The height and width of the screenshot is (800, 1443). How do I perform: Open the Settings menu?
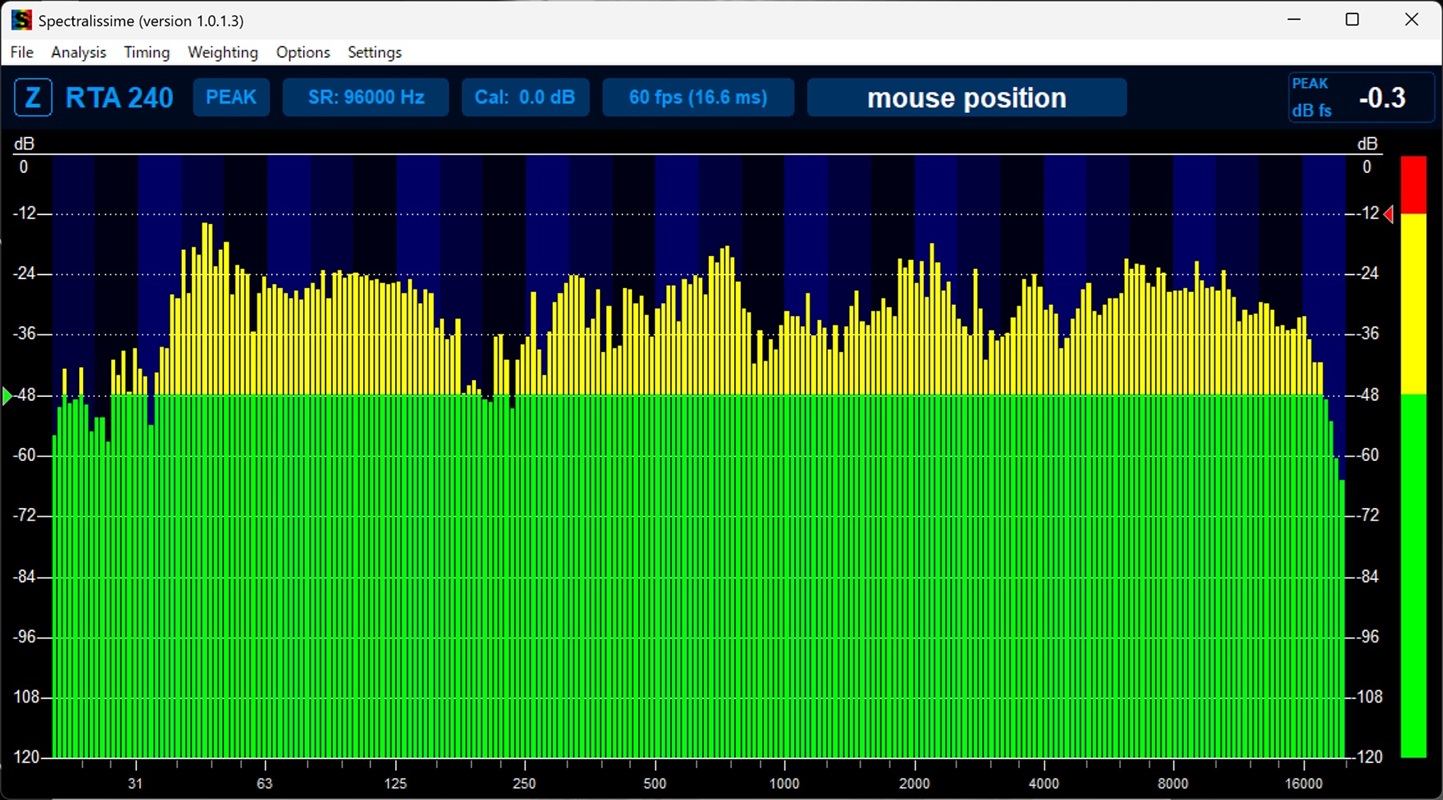click(375, 52)
